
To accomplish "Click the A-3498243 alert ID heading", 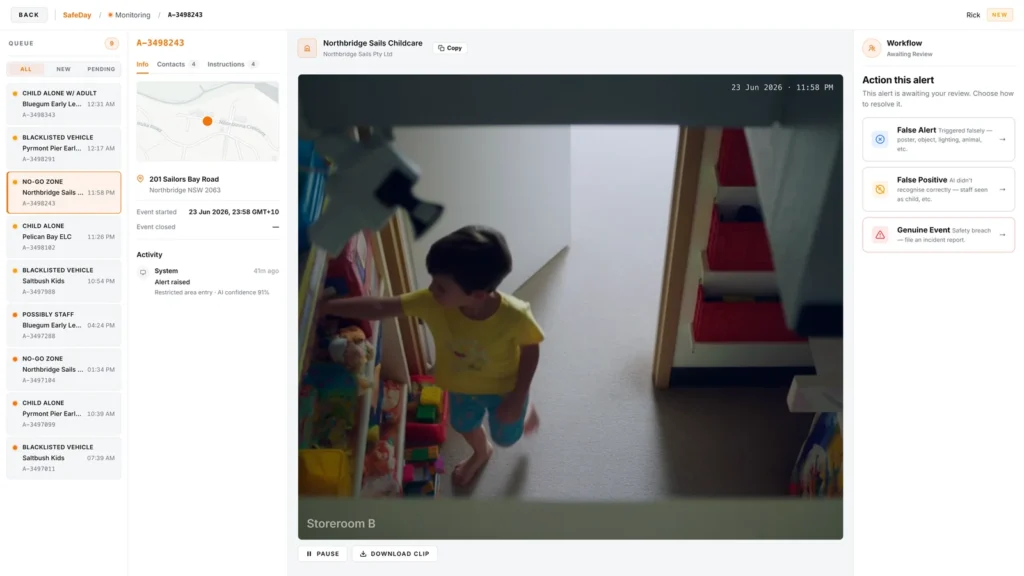I will click(160, 43).
